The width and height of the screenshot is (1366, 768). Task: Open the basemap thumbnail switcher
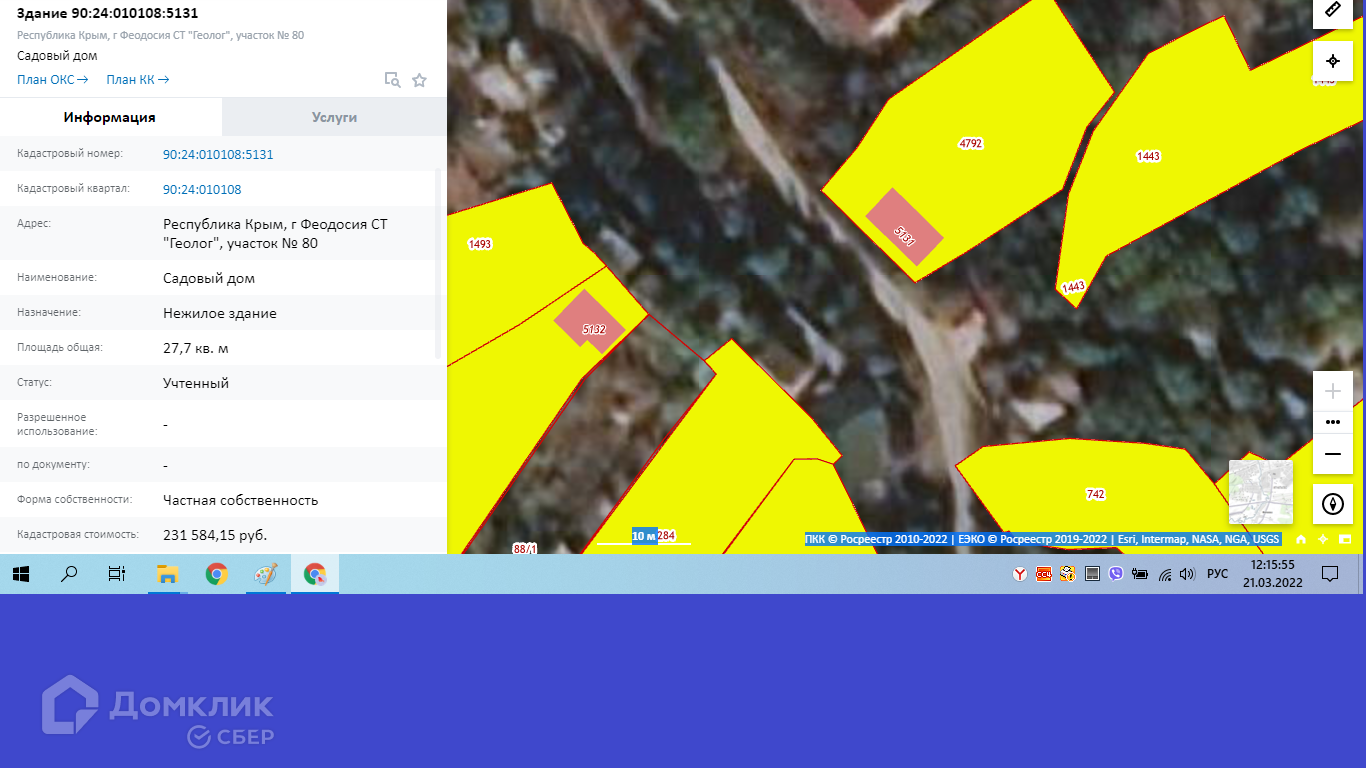click(1260, 491)
